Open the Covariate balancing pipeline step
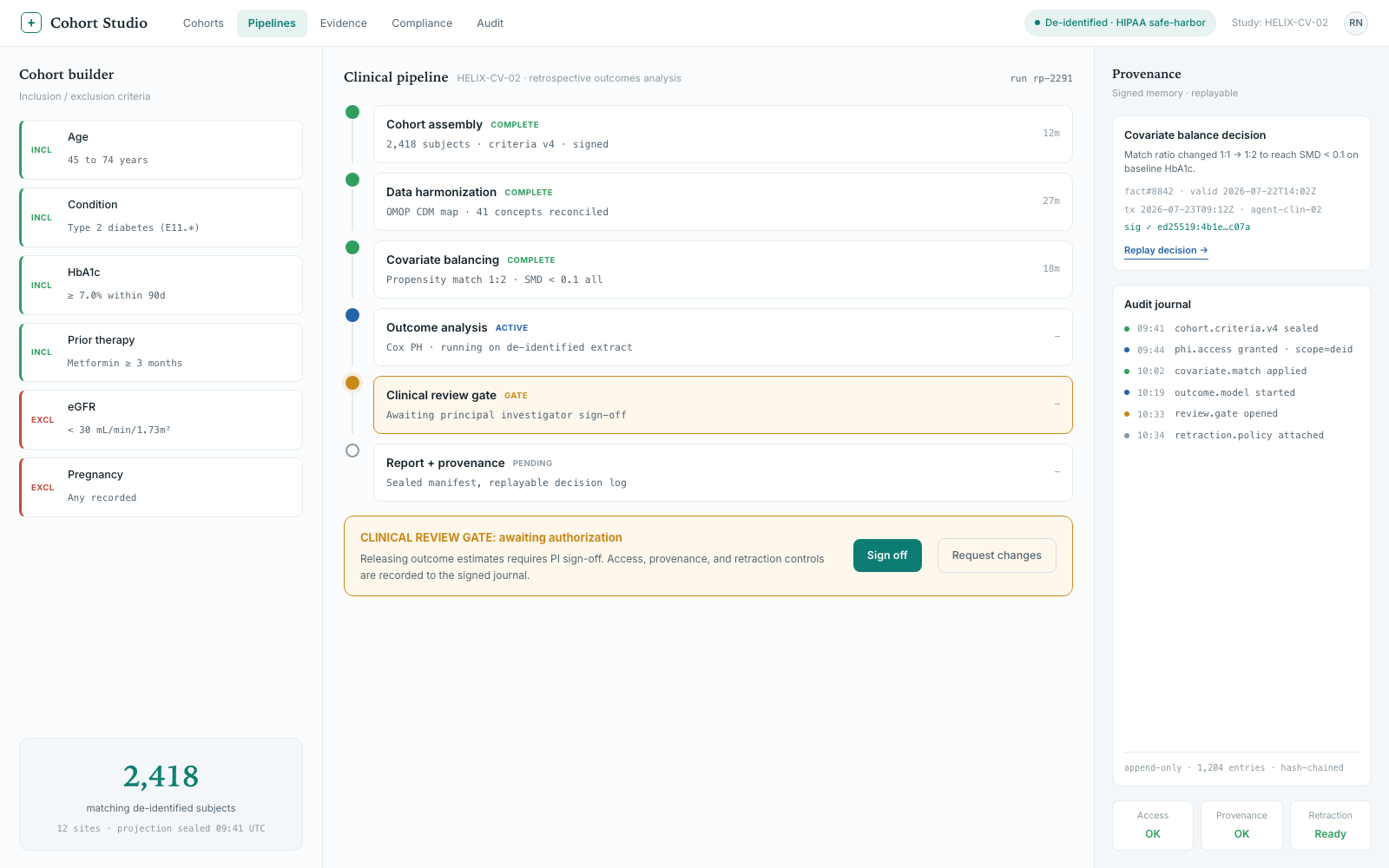The height and width of the screenshot is (868, 1389). click(x=723, y=269)
